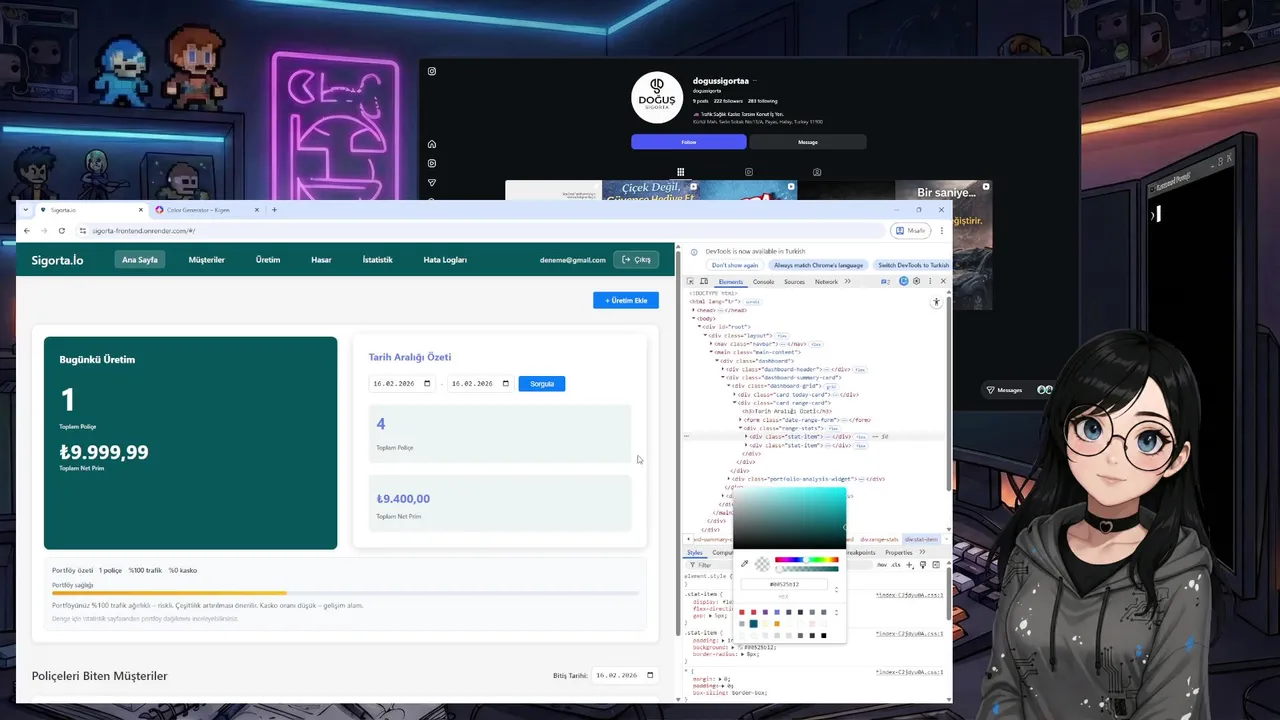This screenshot has height=720, width=1280.
Task: Click the hex color value field
Action: coord(784,584)
